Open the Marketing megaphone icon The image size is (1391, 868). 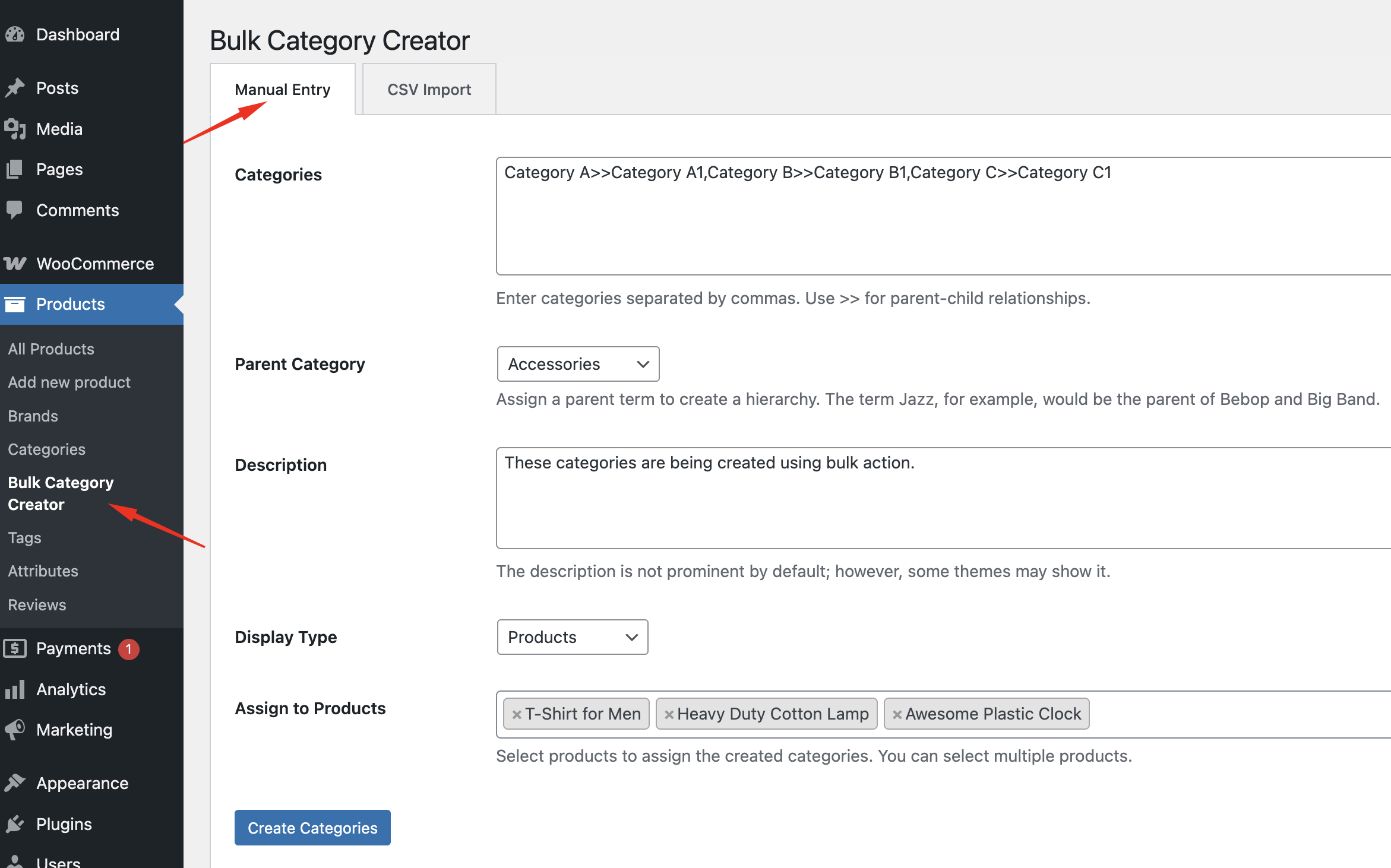point(15,730)
